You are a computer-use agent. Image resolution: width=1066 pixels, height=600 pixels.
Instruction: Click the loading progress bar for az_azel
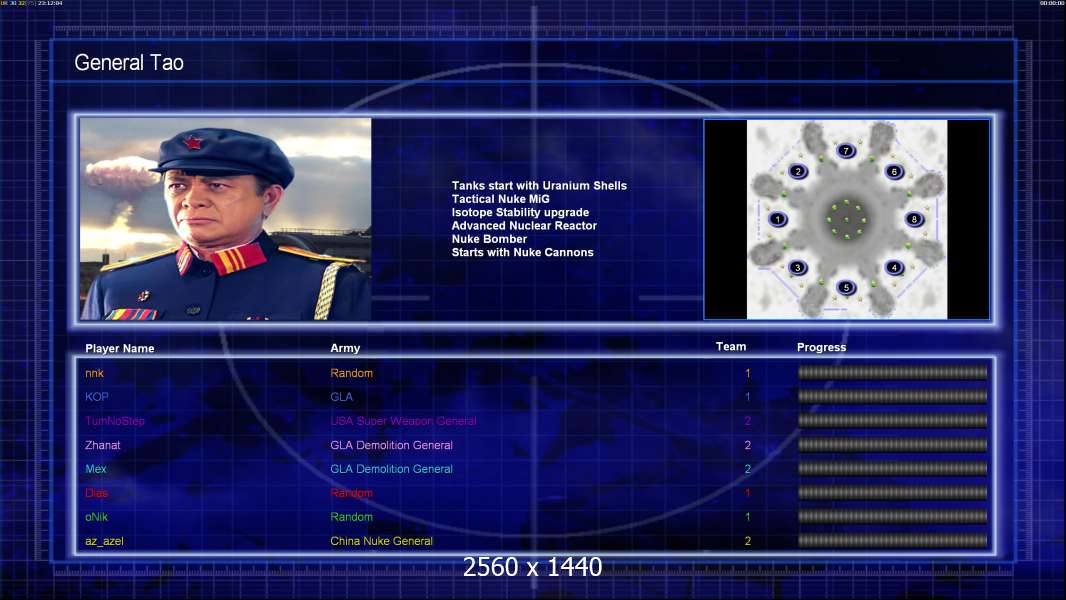pyautogui.click(x=892, y=541)
